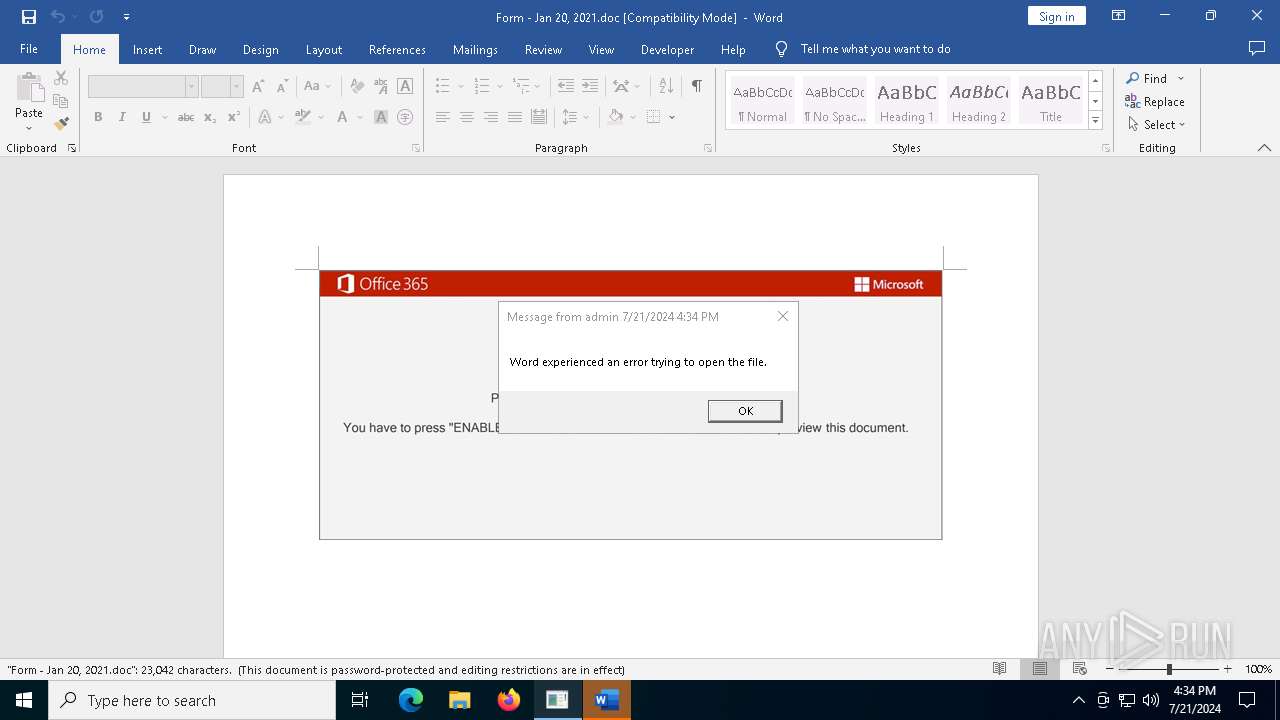
Task: Click the Sign in button
Action: [1056, 16]
